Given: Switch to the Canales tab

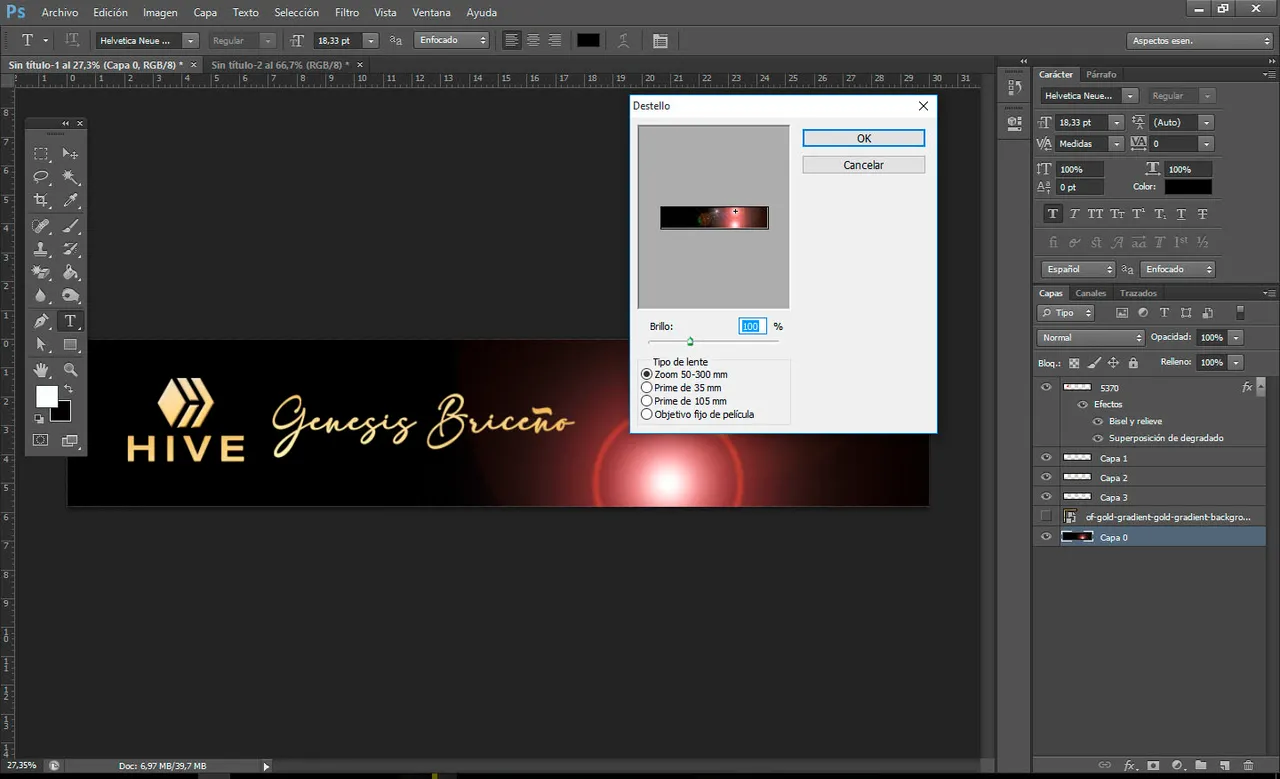Looking at the screenshot, I should pos(1090,293).
